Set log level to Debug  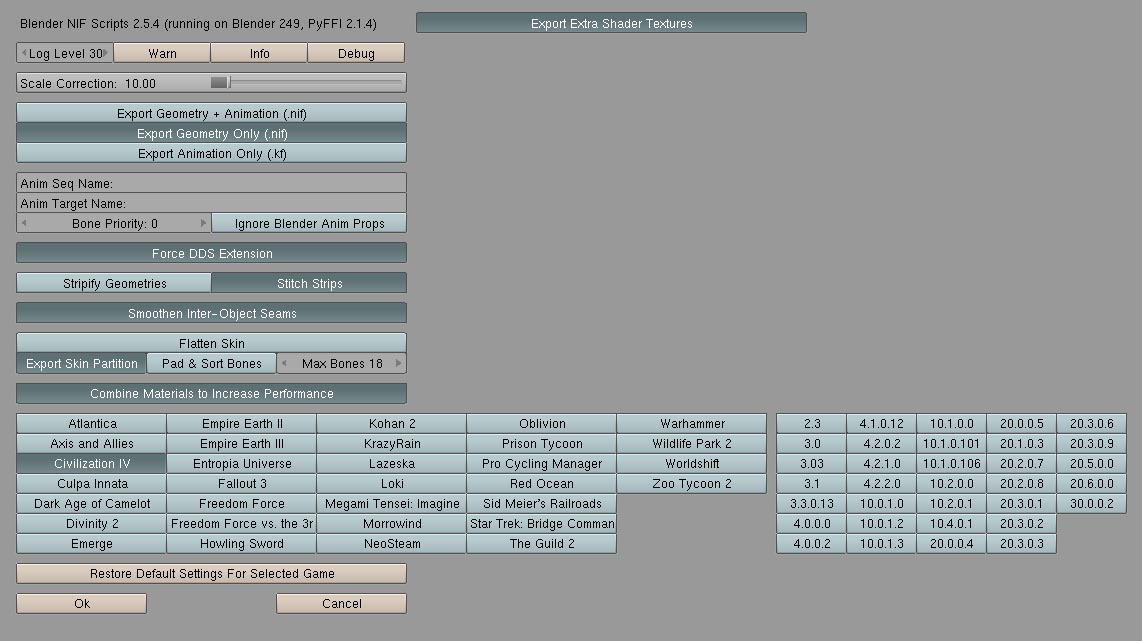coord(356,53)
